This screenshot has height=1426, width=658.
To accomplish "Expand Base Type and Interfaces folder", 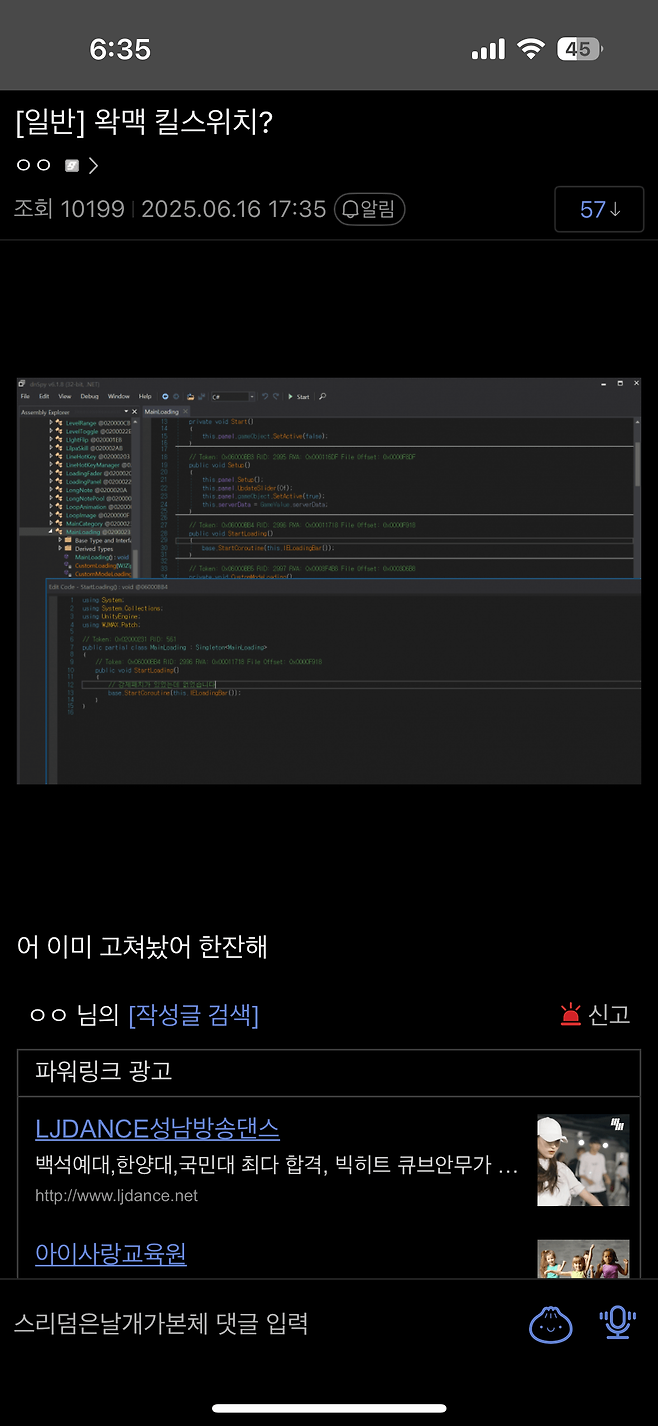I will [60, 540].
